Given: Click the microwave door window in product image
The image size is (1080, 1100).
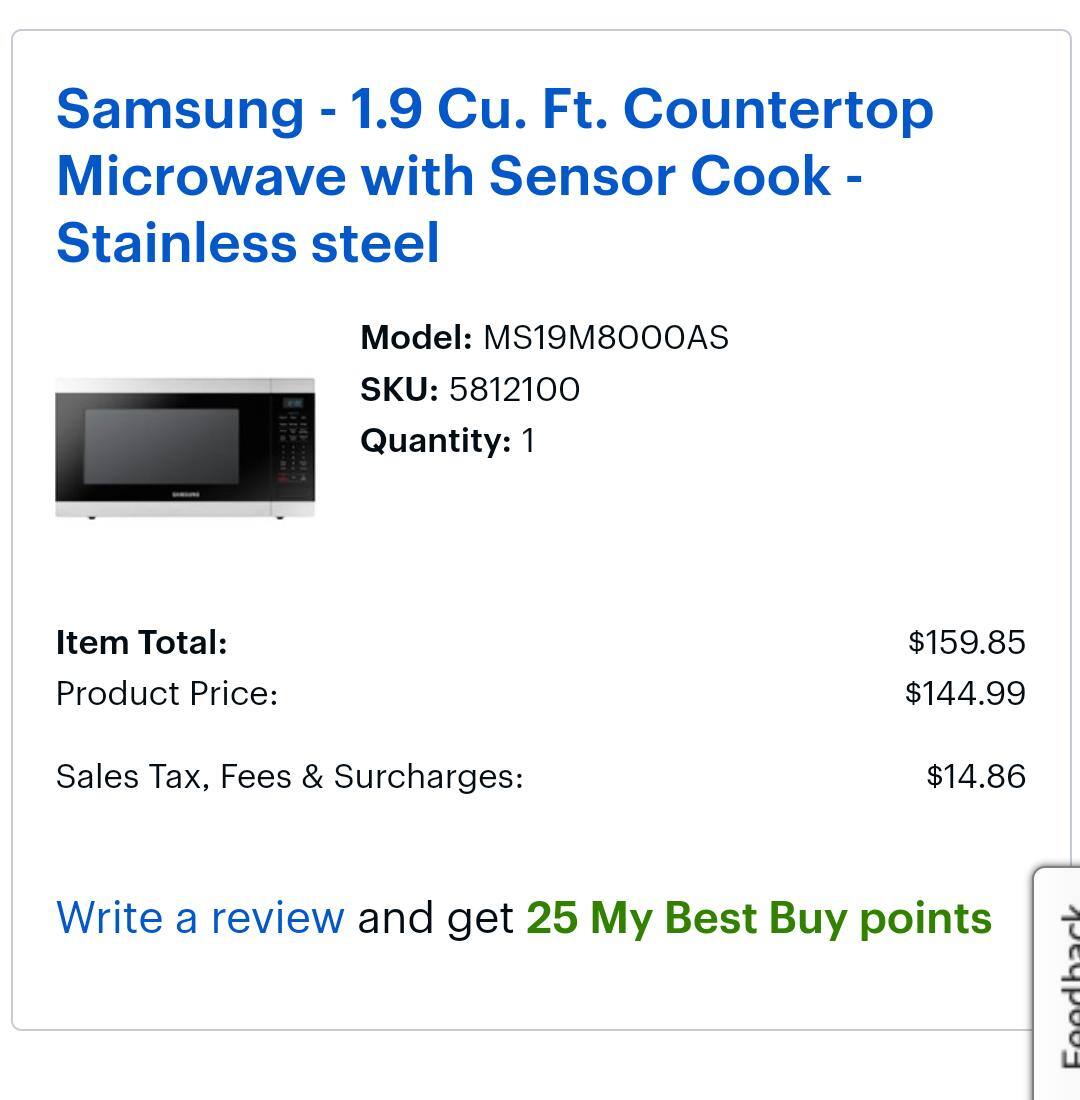Looking at the screenshot, I should (x=162, y=446).
